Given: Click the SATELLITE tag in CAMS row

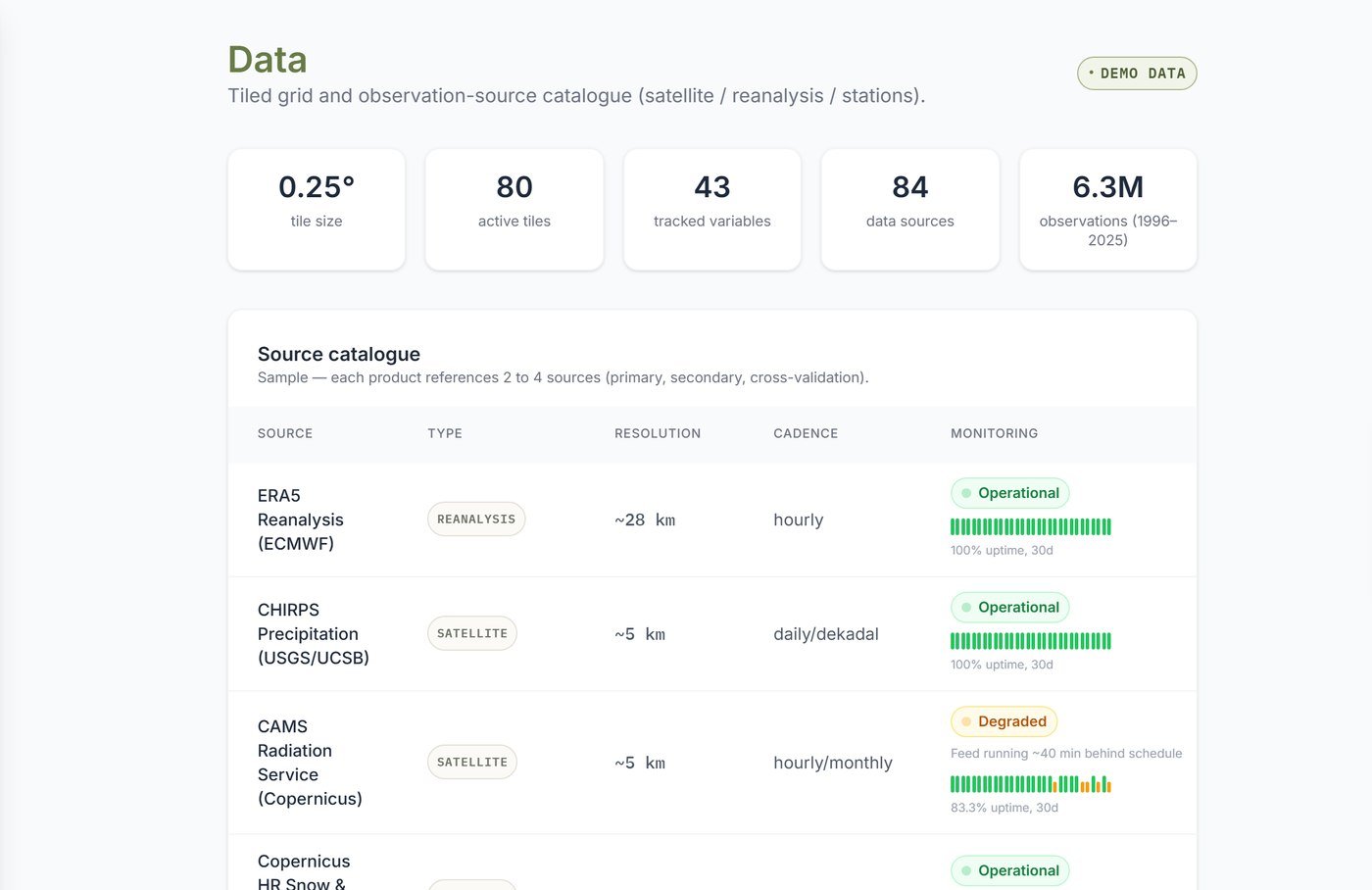Looking at the screenshot, I should 472,763.
